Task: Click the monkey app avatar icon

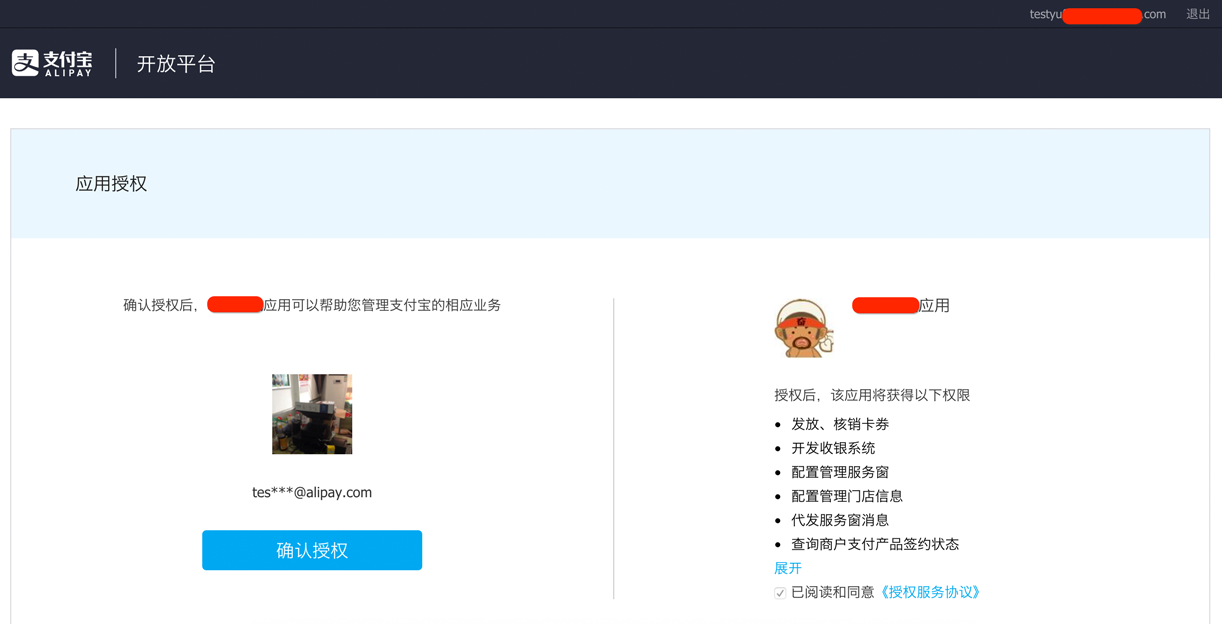Action: (x=804, y=328)
